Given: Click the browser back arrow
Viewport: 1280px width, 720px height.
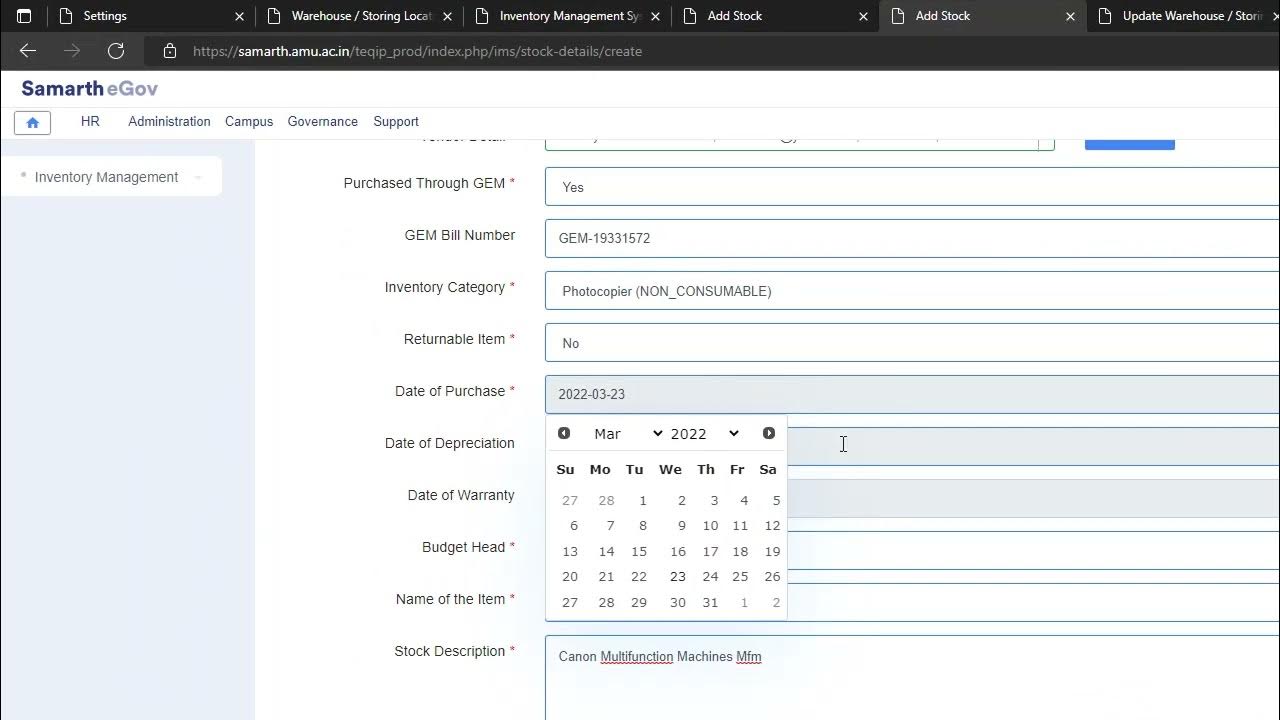Looking at the screenshot, I should click(x=28, y=51).
